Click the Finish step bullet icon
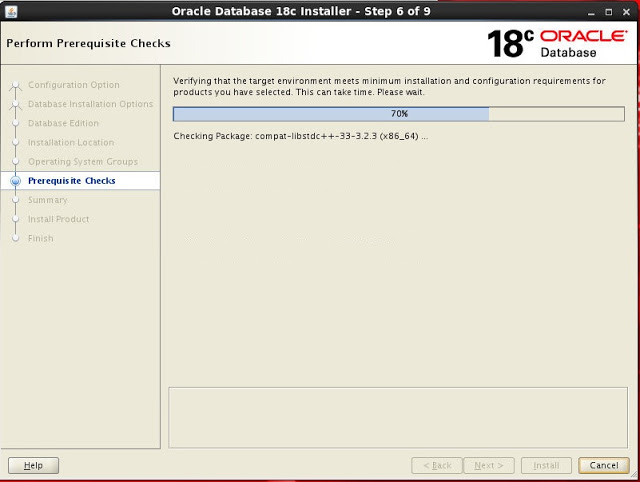 pos(15,239)
